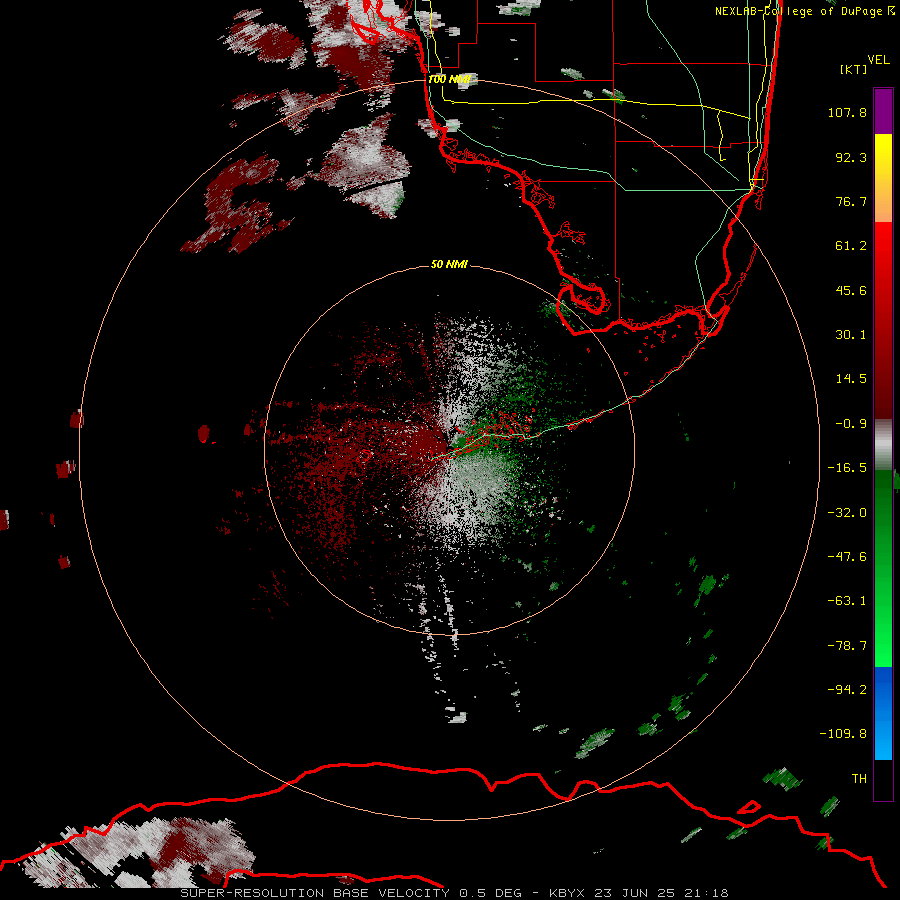Select the 14.5 value on the velocity scale

851,379
